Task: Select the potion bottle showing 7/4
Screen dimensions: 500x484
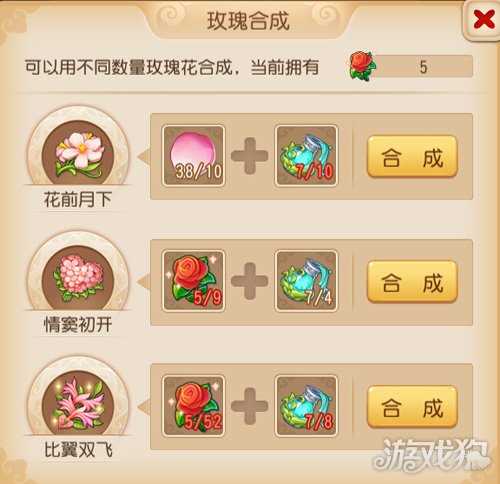Action: tap(306, 281)
